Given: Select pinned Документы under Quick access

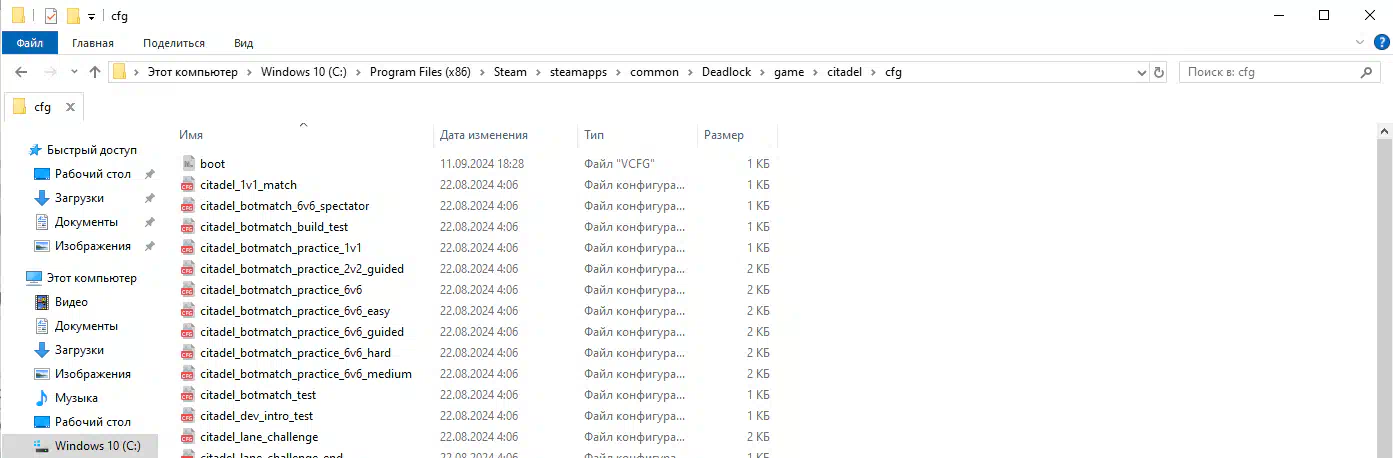Looking at the screenshot, I should point(86,222).
